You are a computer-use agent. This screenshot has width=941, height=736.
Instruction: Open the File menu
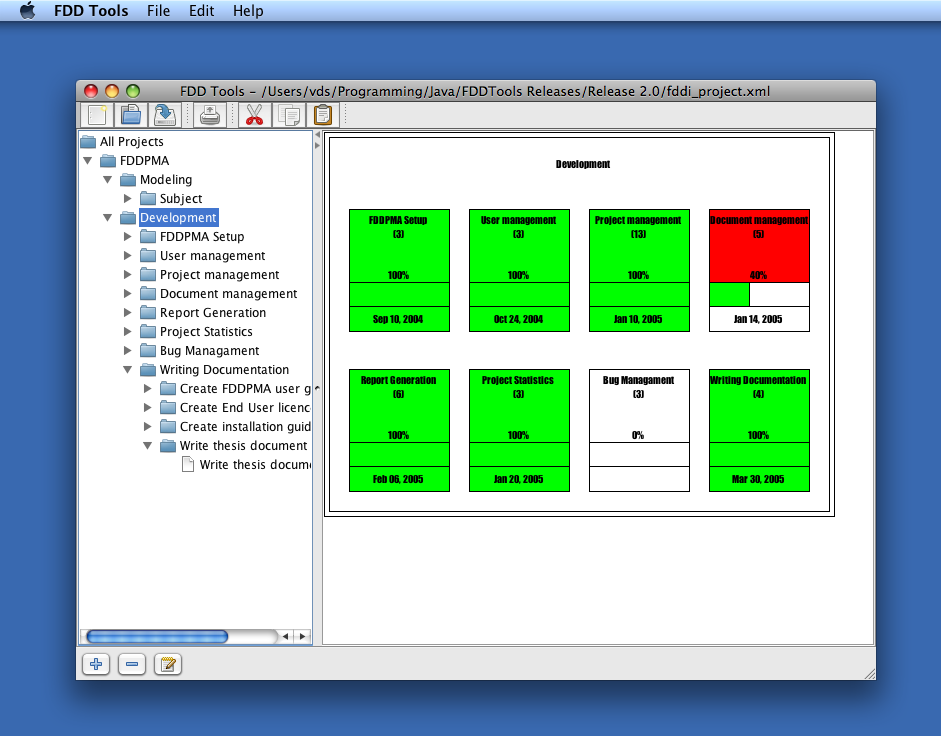click(158, 11)
